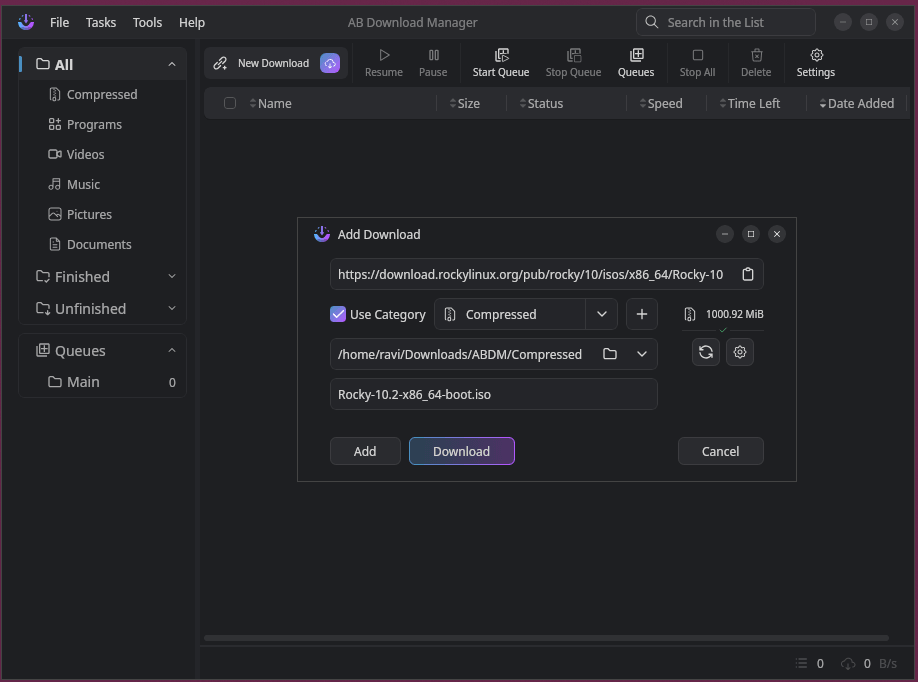Click the Finished folder icon
This screenshot has height=682, width=918.
[42, 276]
